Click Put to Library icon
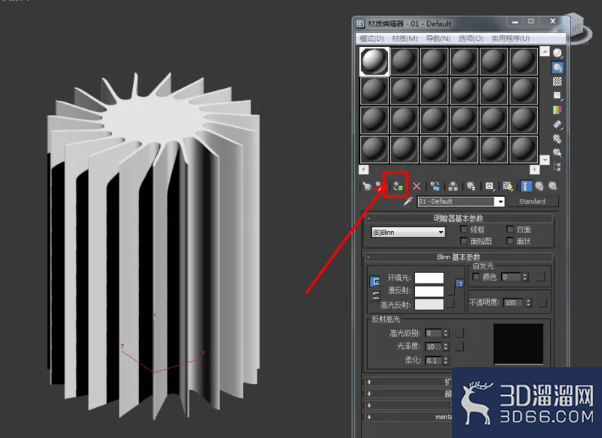This screenshot has height=438, width=602. pos(471,187)
